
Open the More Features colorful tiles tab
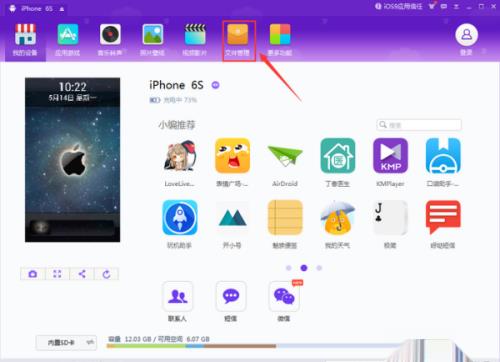point(280,39)
